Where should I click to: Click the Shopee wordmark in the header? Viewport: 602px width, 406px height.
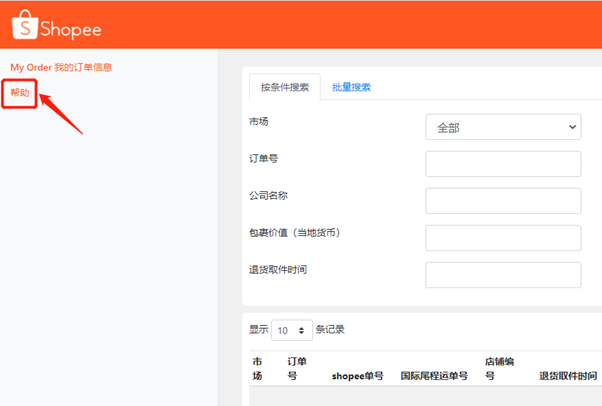click(70, 29)
